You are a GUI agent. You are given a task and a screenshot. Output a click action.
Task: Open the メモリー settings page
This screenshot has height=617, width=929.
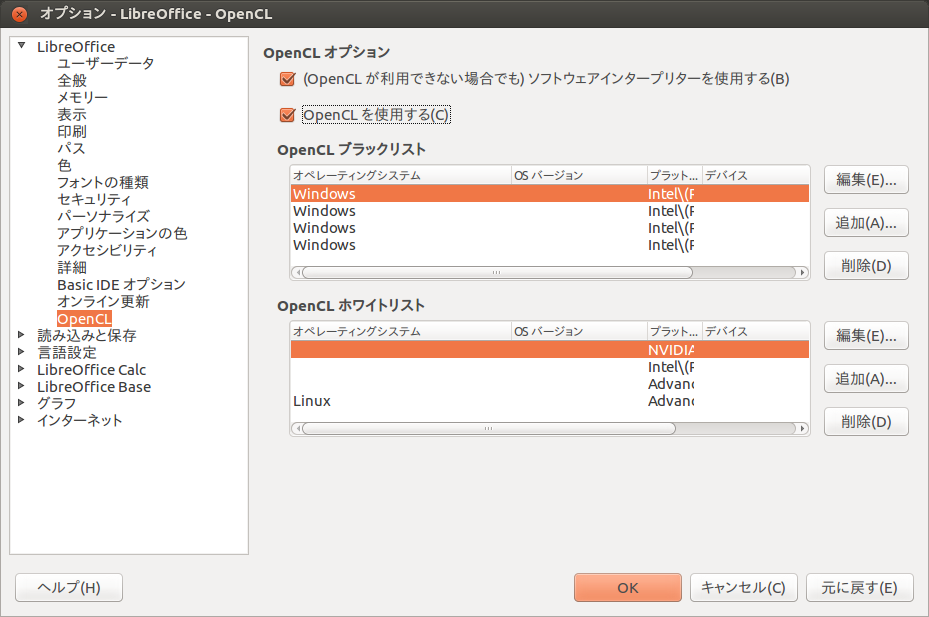(x=82, y=97)
